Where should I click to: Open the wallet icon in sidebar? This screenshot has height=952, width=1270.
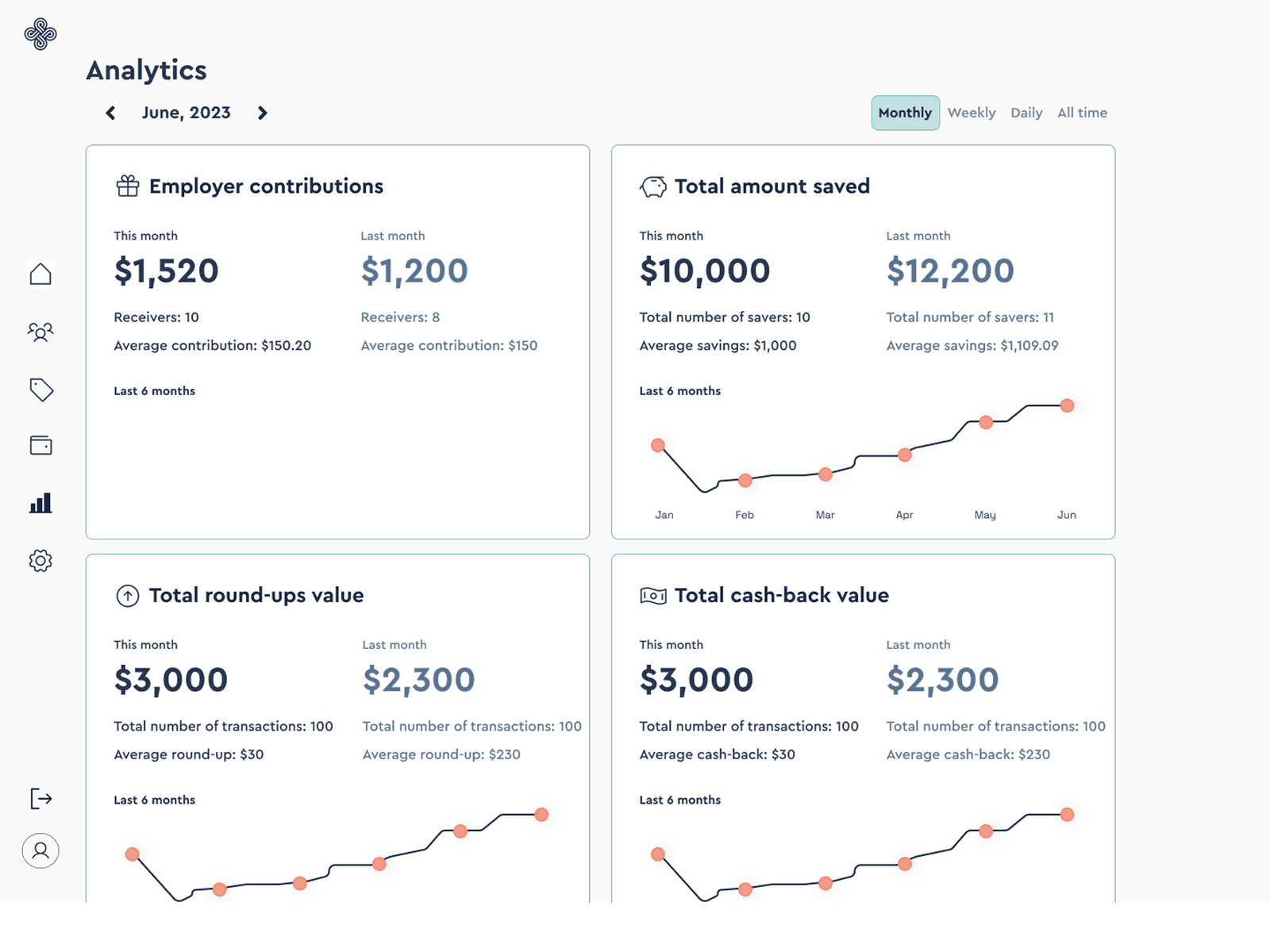coord(41,445)
